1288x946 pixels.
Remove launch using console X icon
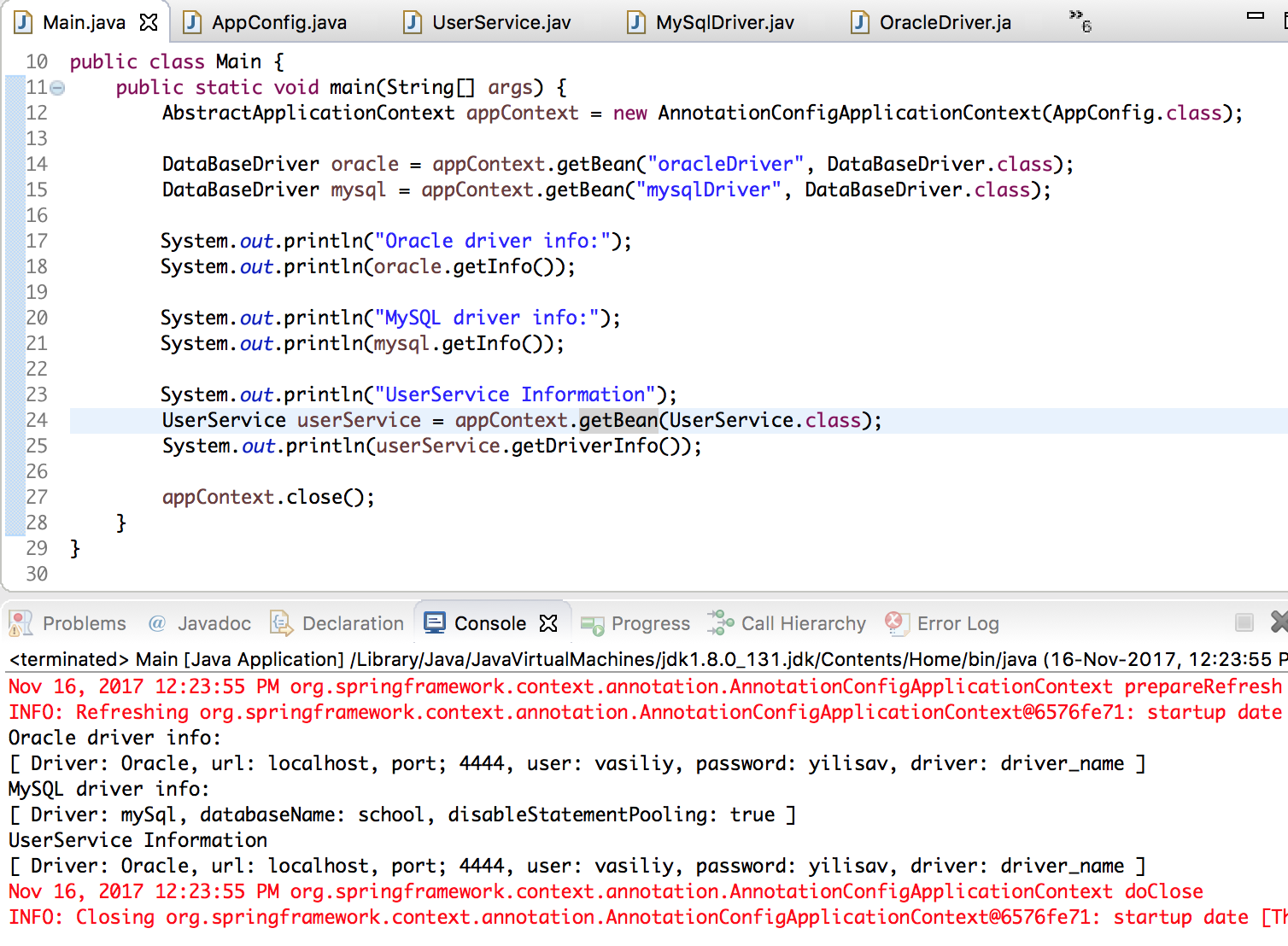click(x=1279, y=622)
